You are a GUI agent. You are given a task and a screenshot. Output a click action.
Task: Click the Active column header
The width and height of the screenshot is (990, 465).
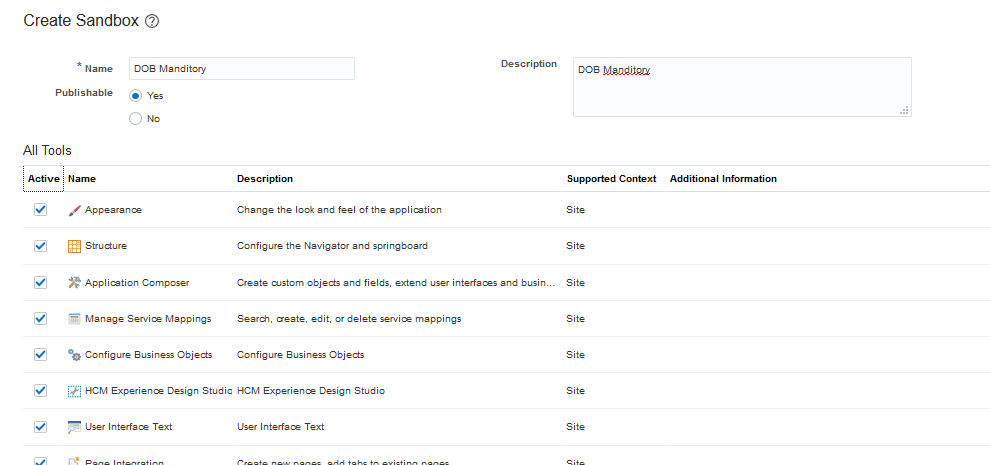[x=44, y=179]
